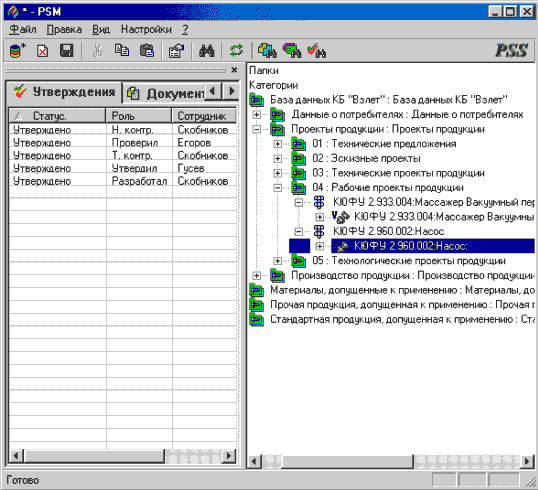Collapse 04 Рабочие проекты продукции node

(x=278, y=188)
